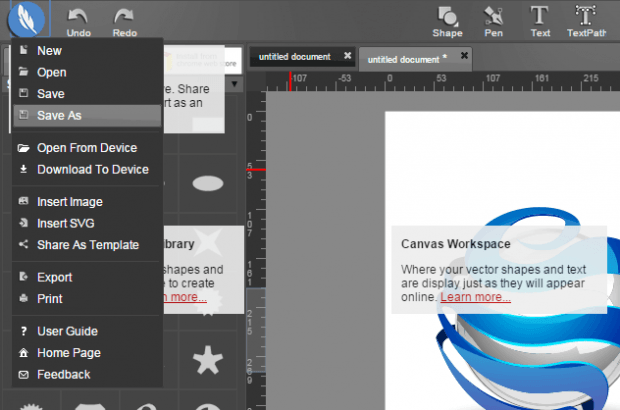This screenshot has height=410, width=620.
Task: Click the feather logo main menu button
Action: (x=28, y=20)
